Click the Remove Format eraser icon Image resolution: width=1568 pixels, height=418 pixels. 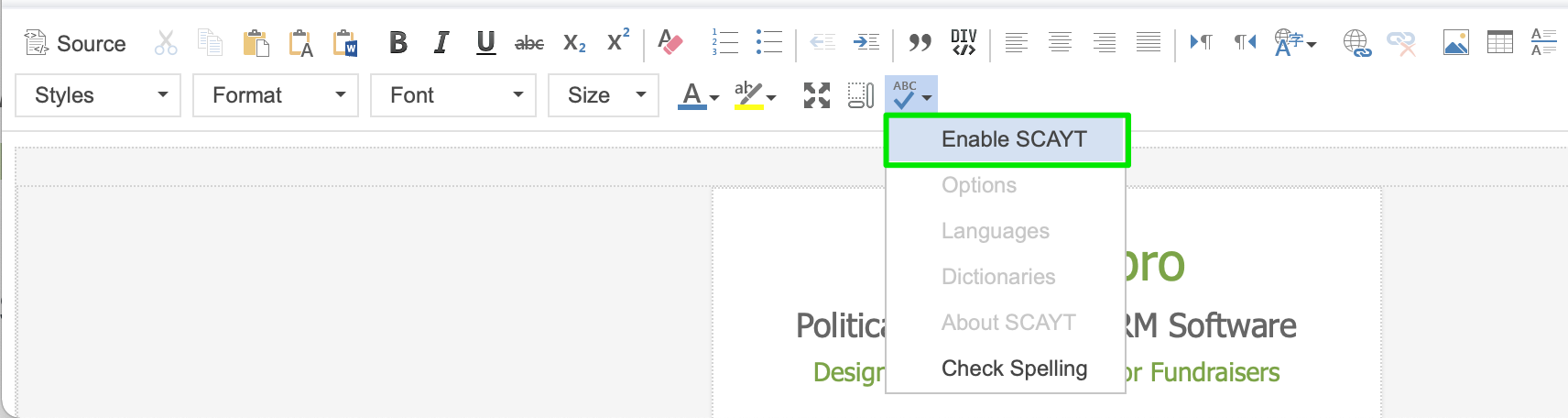pyautogui.click(x=670, y=43)
